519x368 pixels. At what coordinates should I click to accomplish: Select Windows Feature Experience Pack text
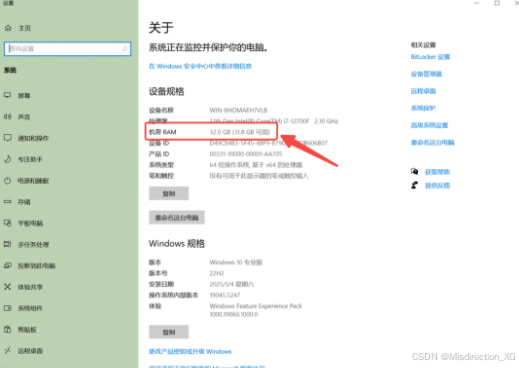point(256,306)
